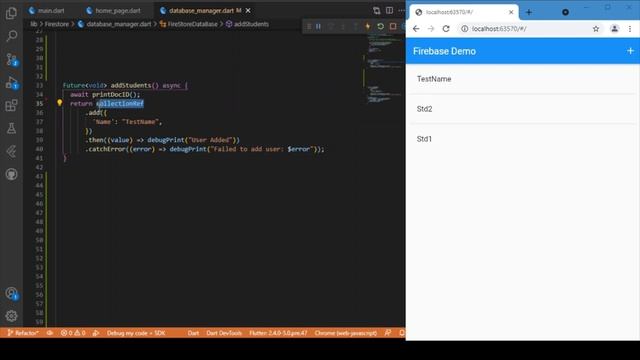
Task: Open Firestore breadcrumb folder
Action: (57, 24)
